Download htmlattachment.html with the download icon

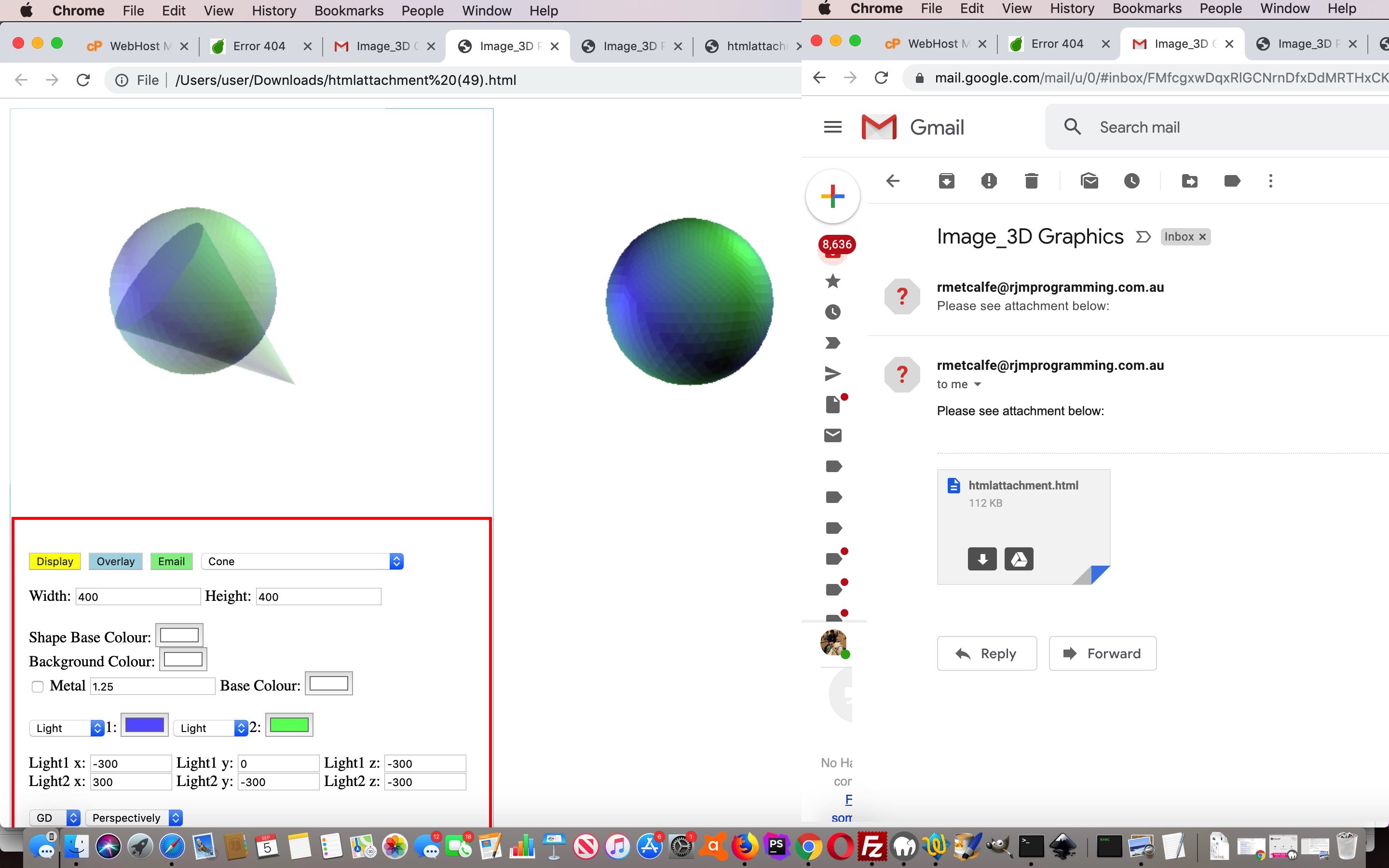point(981,558)
